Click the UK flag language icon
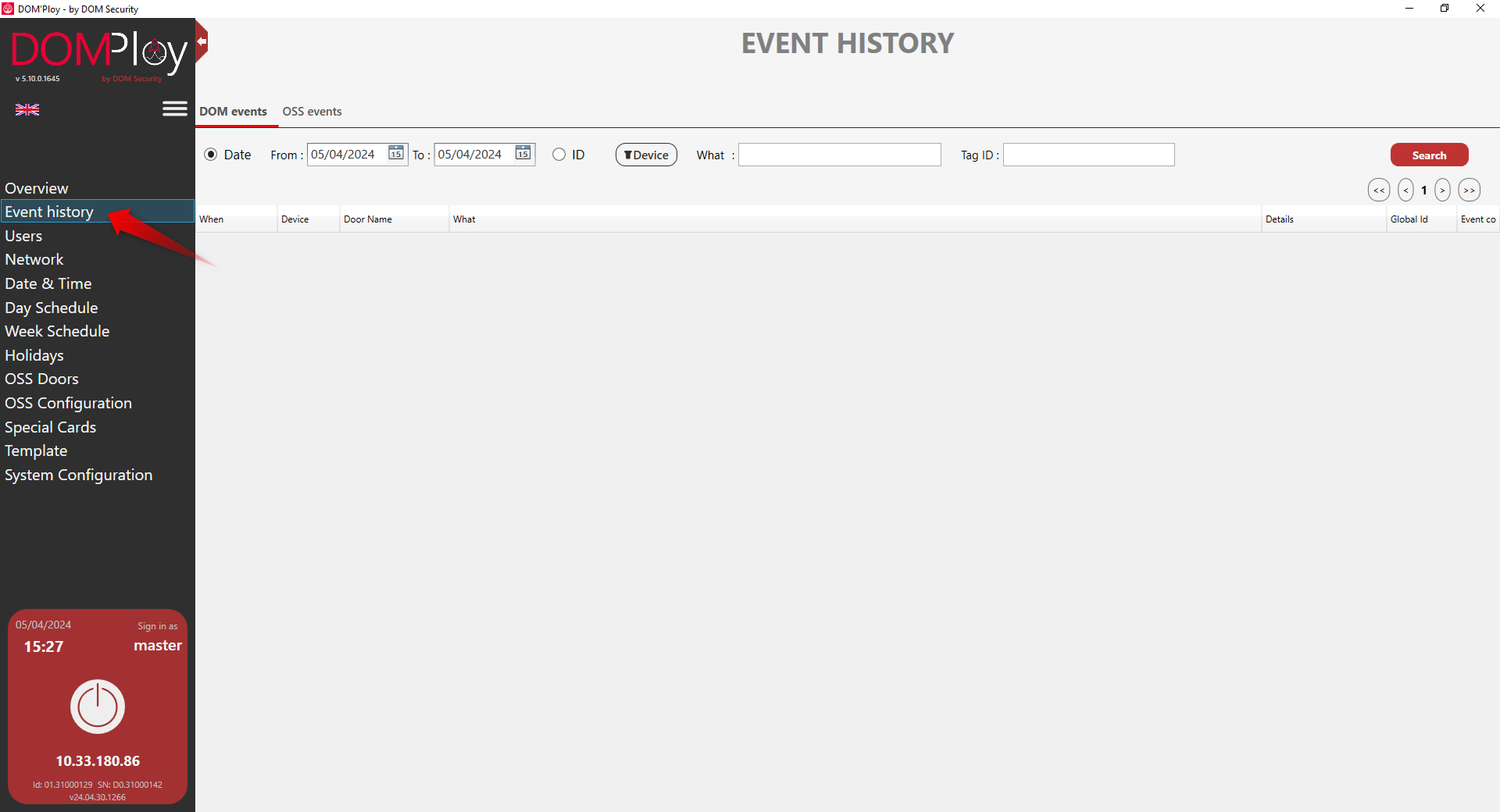The image size is (1500, 812). (x=27, y=110)
